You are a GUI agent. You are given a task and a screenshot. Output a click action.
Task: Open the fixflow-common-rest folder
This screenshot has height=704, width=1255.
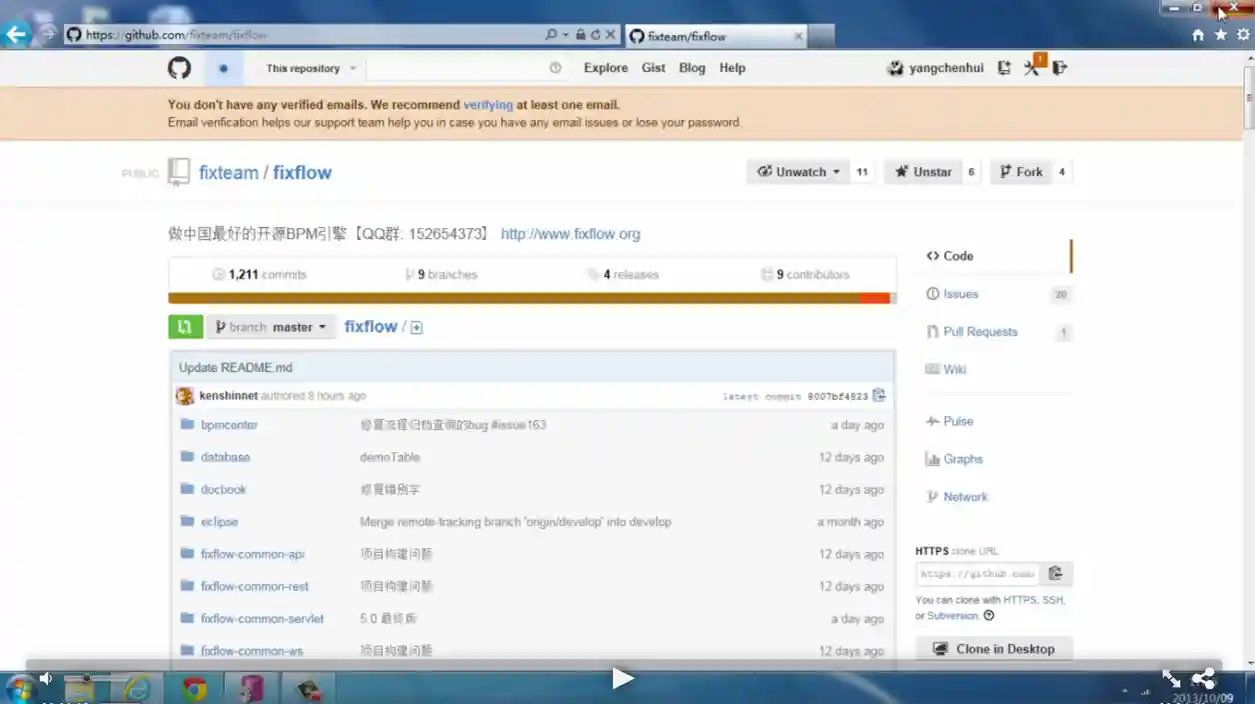click(x=255, y=587)
